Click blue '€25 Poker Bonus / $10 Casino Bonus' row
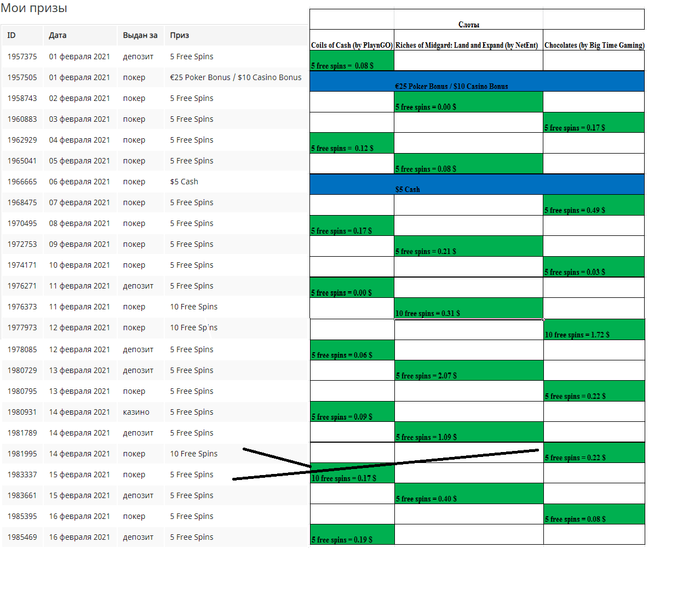The width and height of the screenshot is (700, 610). point(477,81)
